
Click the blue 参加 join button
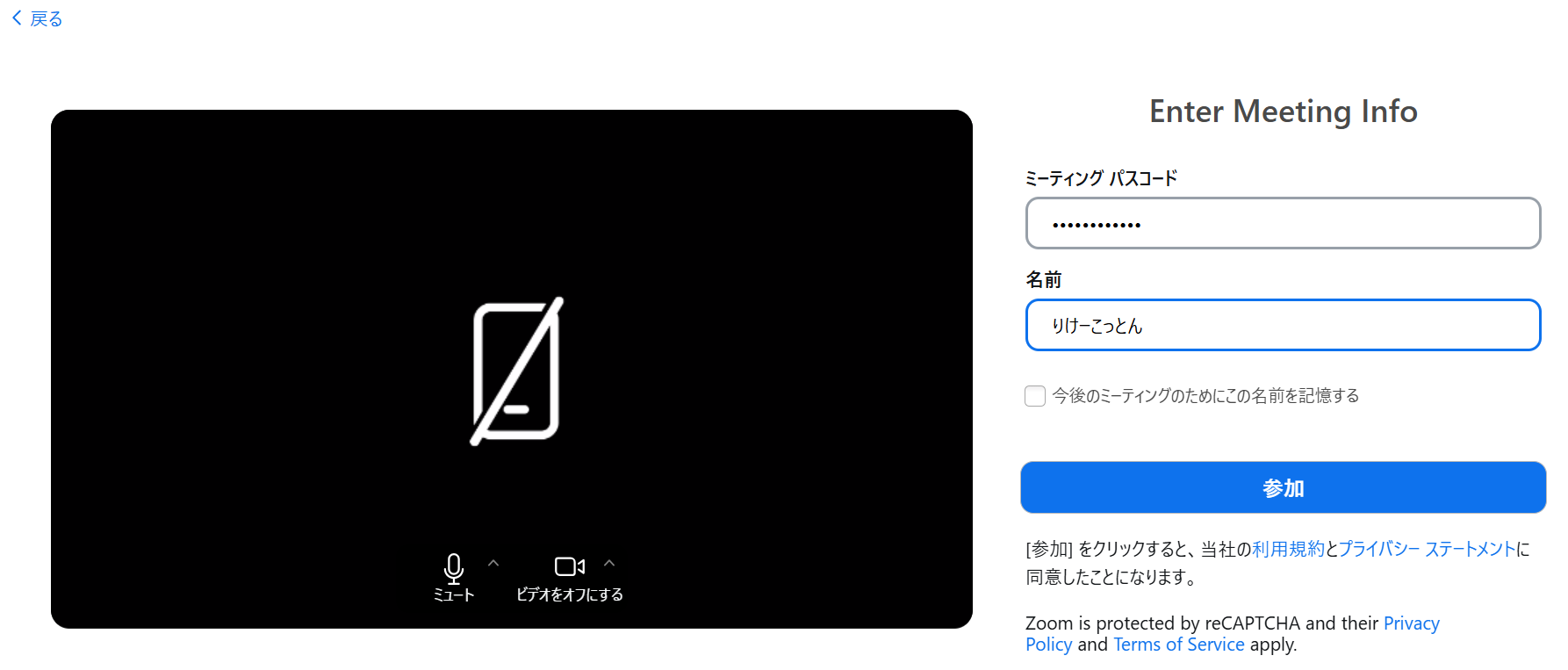pyautogui.click(x=1283, y=487)
